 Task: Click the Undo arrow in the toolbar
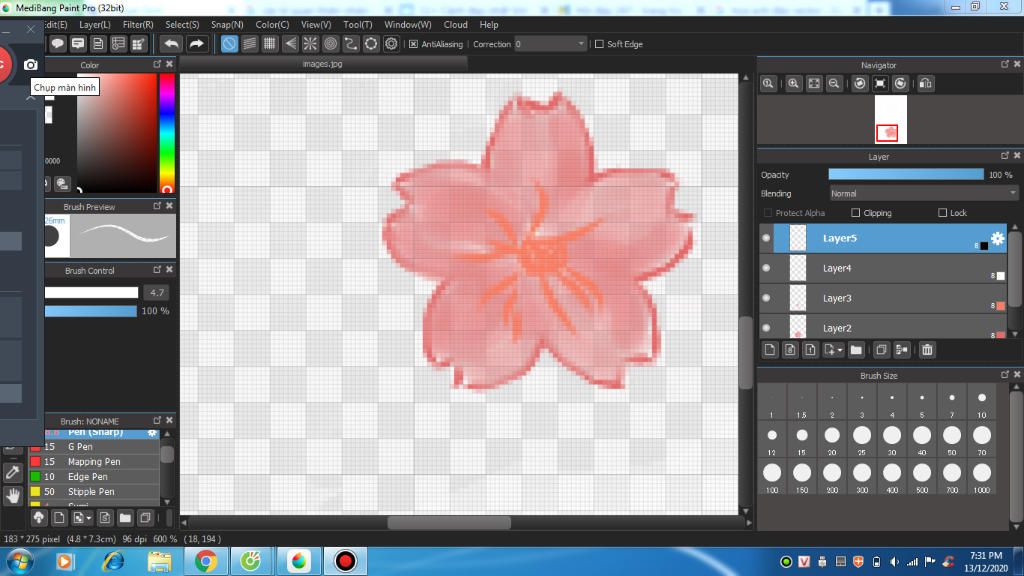tap(171, 44)
